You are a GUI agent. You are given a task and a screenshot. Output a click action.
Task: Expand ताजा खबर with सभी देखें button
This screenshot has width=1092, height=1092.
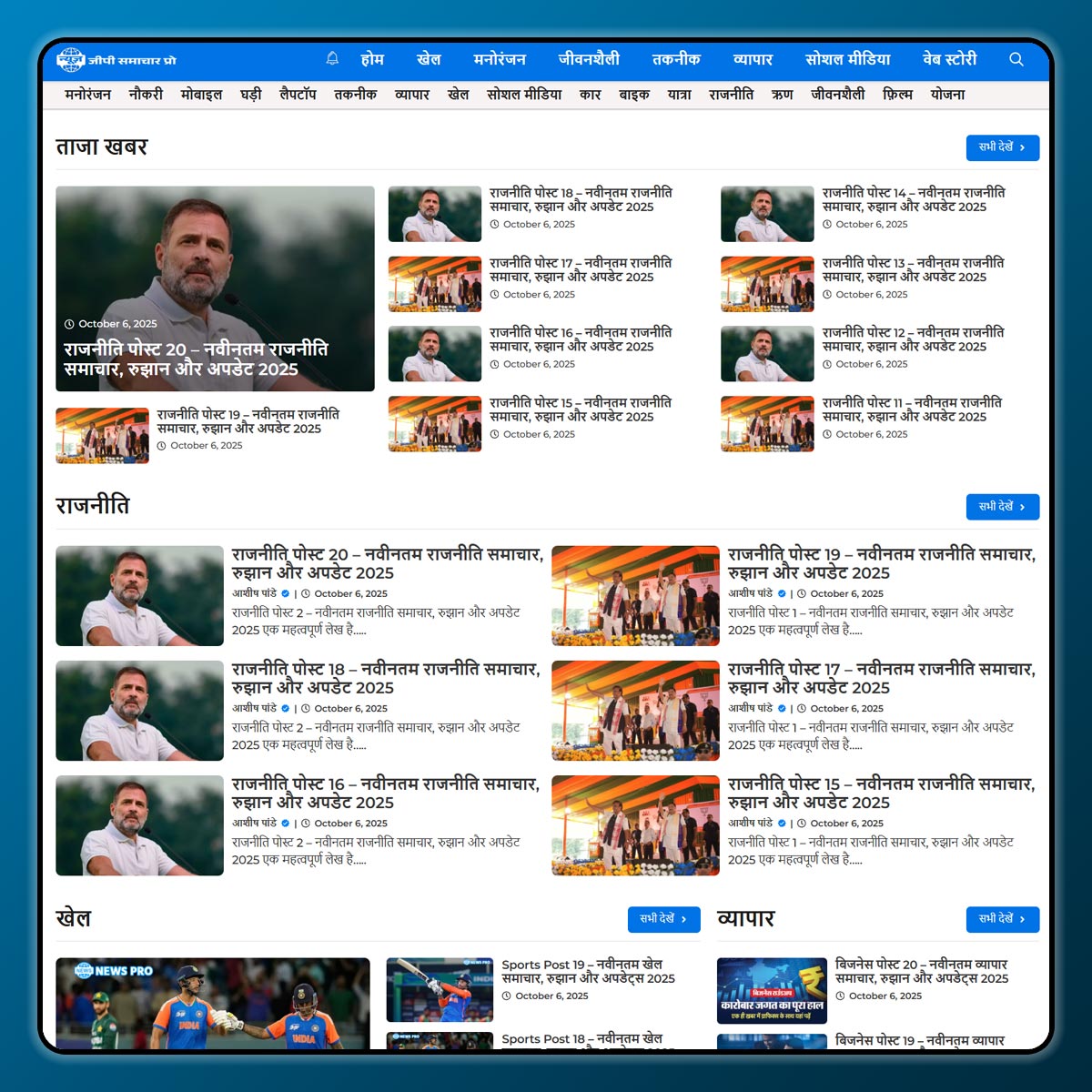coord(1002,147)
